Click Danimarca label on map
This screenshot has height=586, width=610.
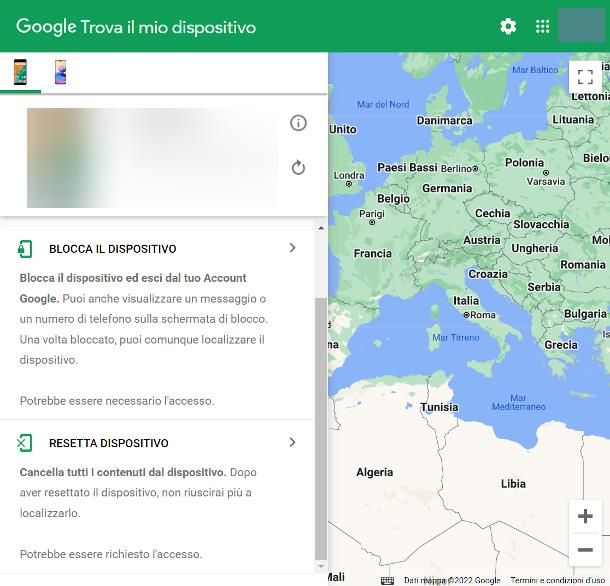pyautogui.click(x=444, y=120)
